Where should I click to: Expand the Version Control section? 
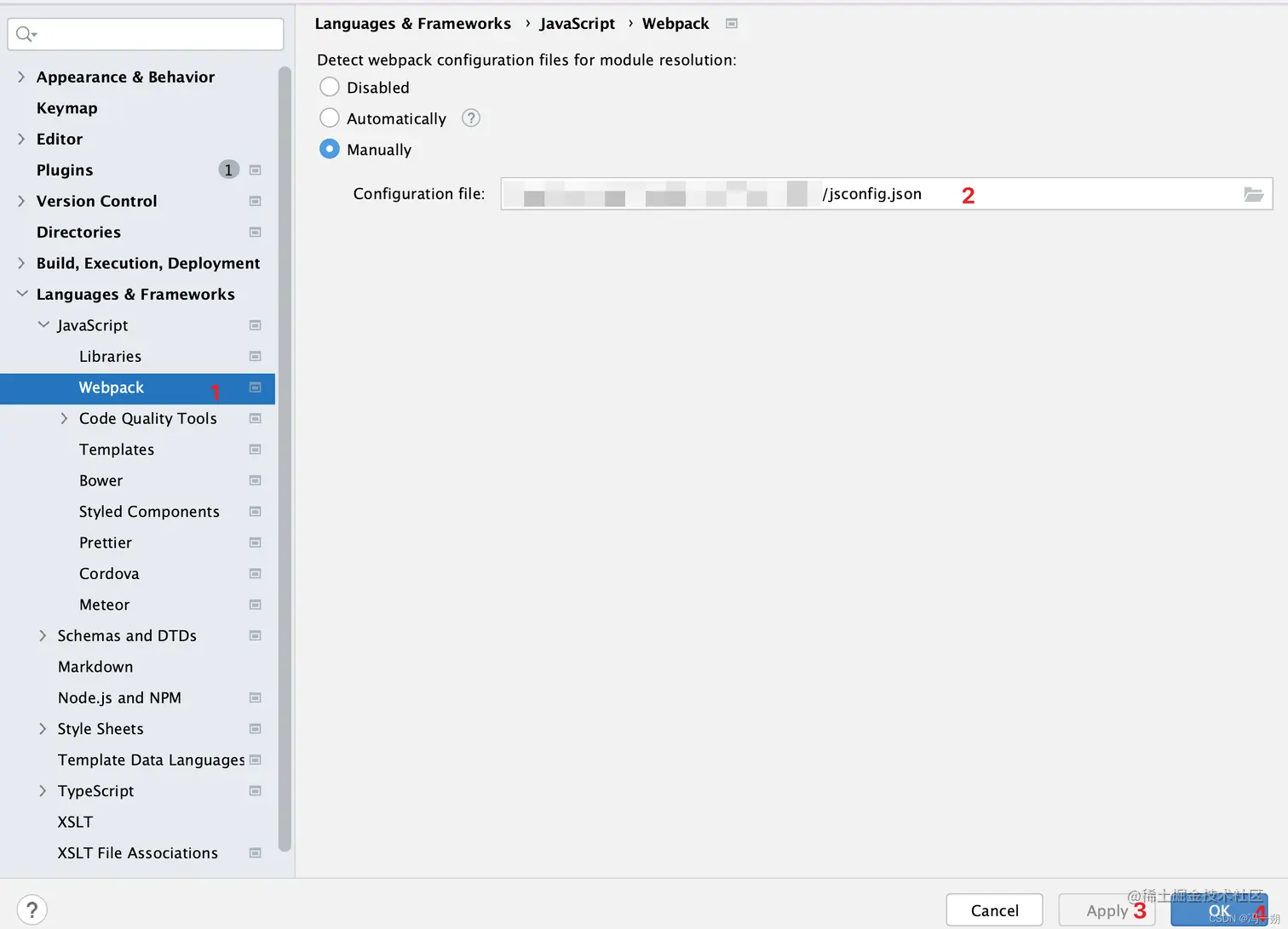pyautogui.click(x=21, y=201)
